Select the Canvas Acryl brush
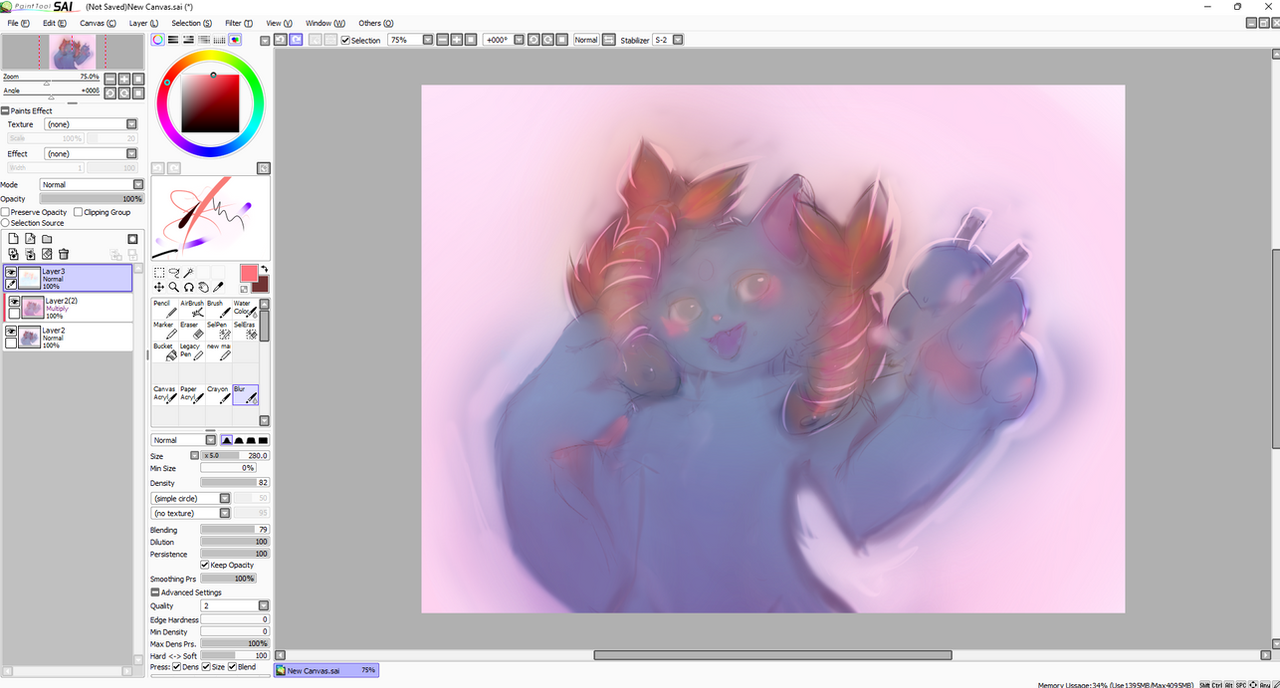 click(x=165, y=395)
